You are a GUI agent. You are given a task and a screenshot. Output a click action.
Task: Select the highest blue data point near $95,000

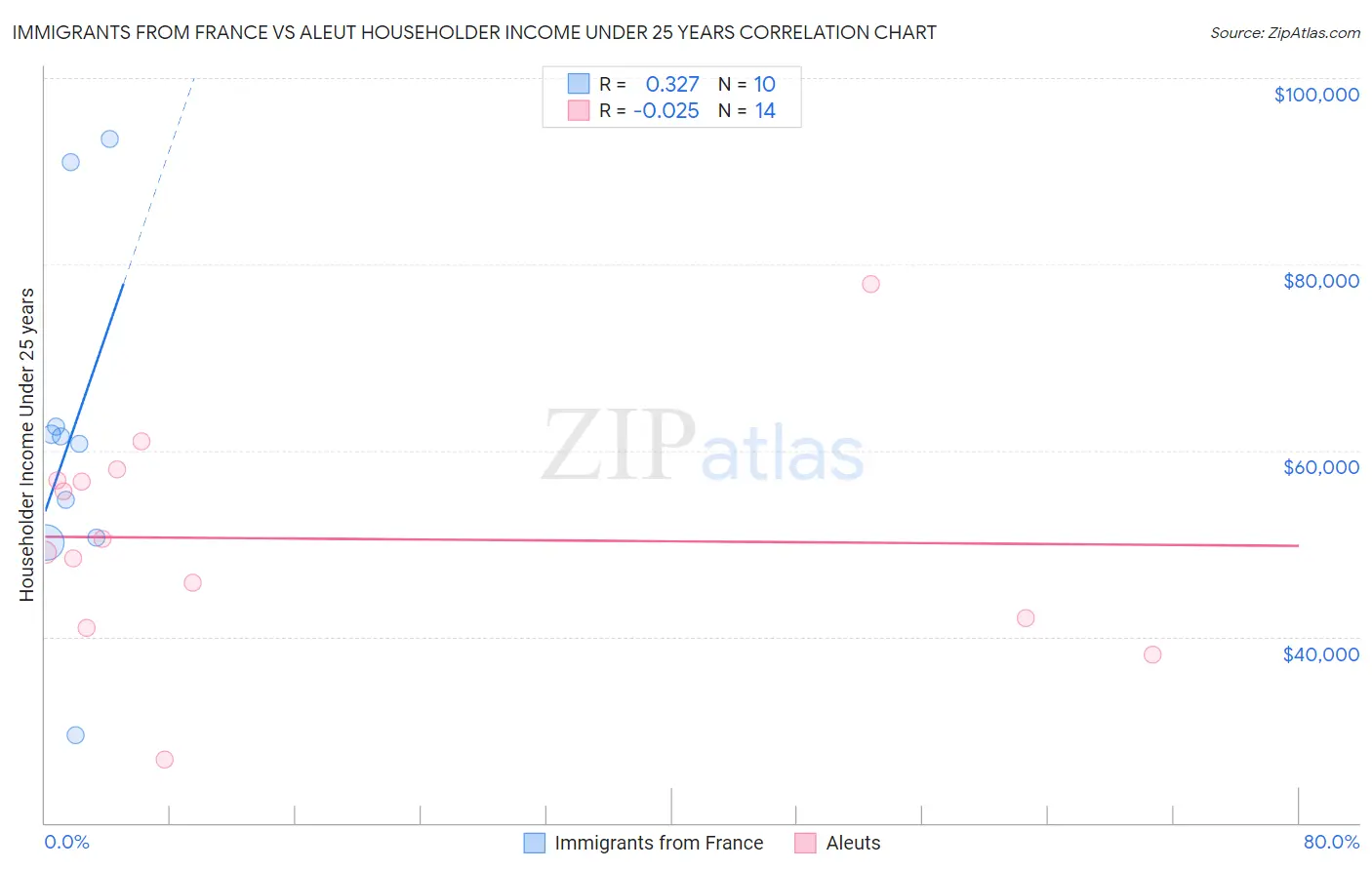pyautogui.click(x=109, y=138)
